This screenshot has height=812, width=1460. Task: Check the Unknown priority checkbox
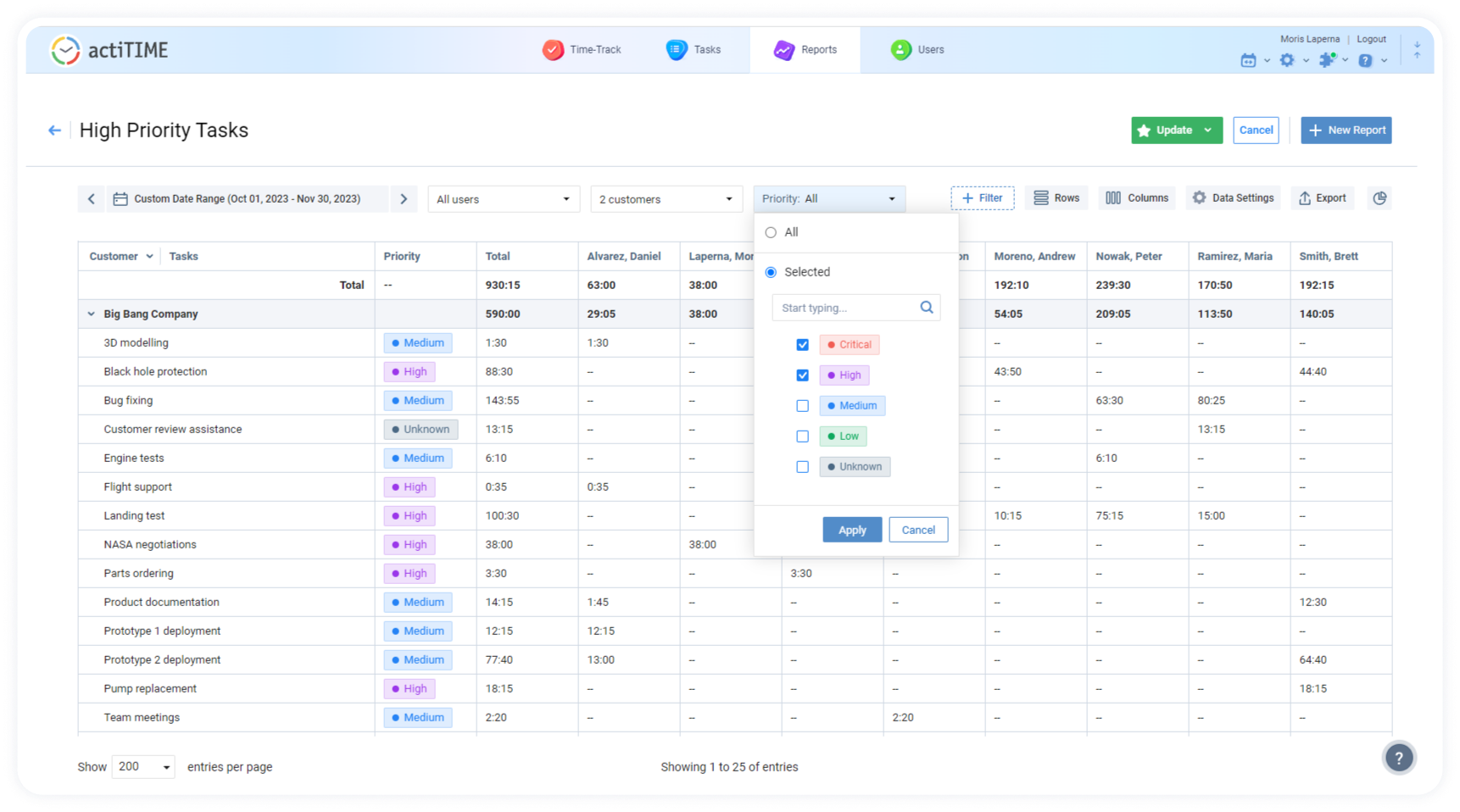click(802, 467)
